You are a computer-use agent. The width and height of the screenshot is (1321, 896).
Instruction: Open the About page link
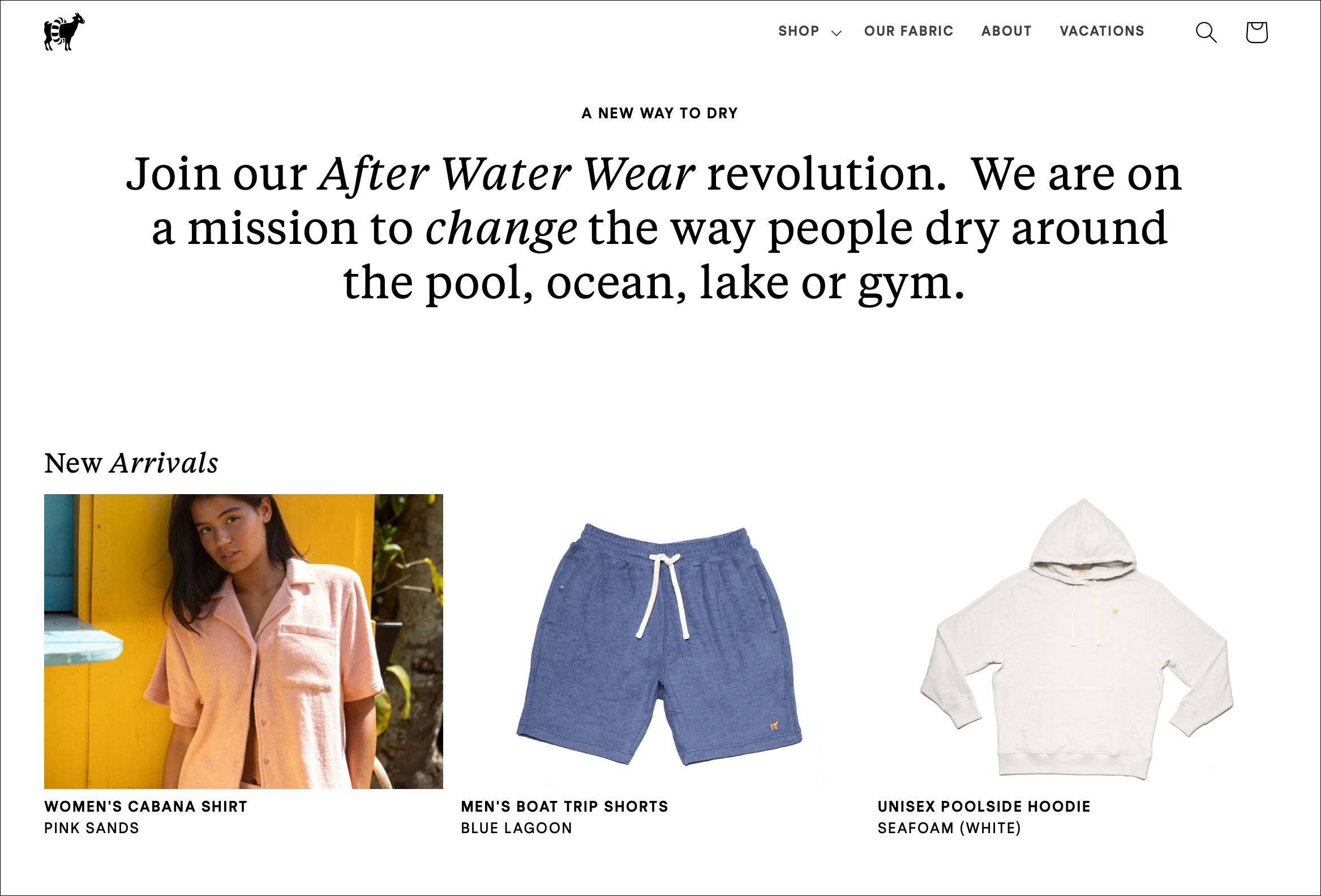[x=1006, y=31]
